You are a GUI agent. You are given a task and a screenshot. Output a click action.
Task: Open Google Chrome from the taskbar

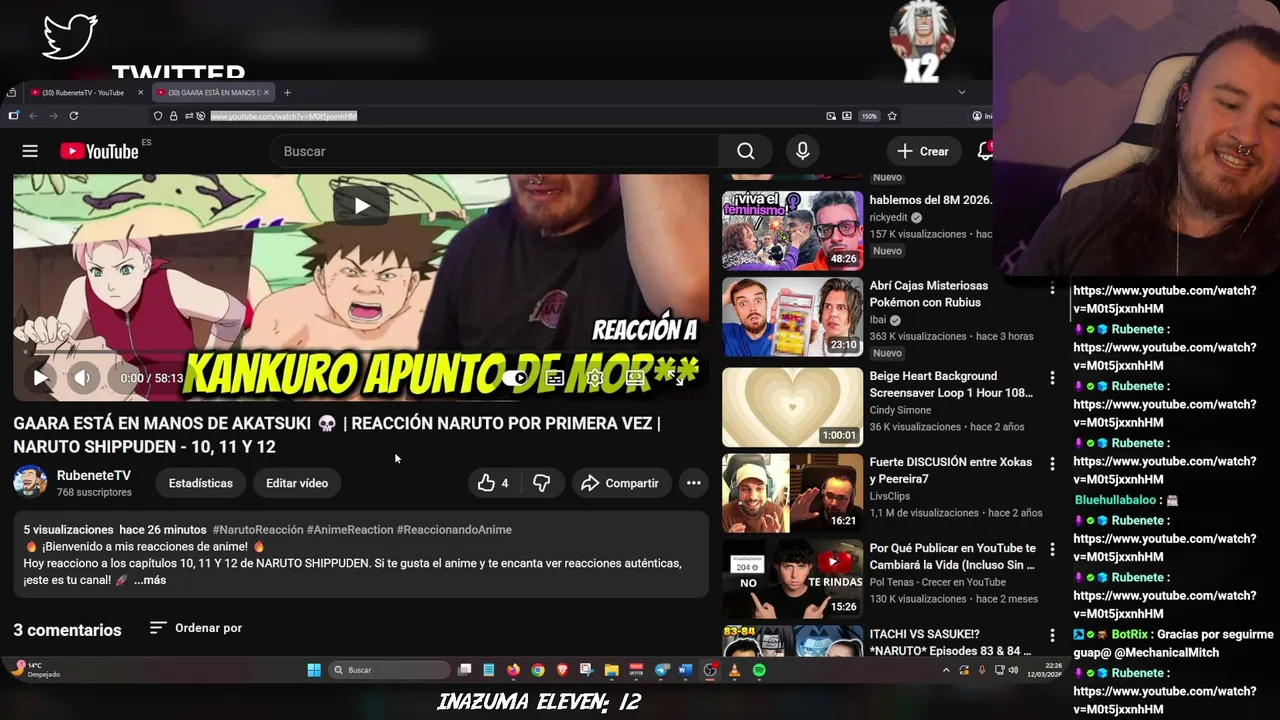[x=538, y=670]
